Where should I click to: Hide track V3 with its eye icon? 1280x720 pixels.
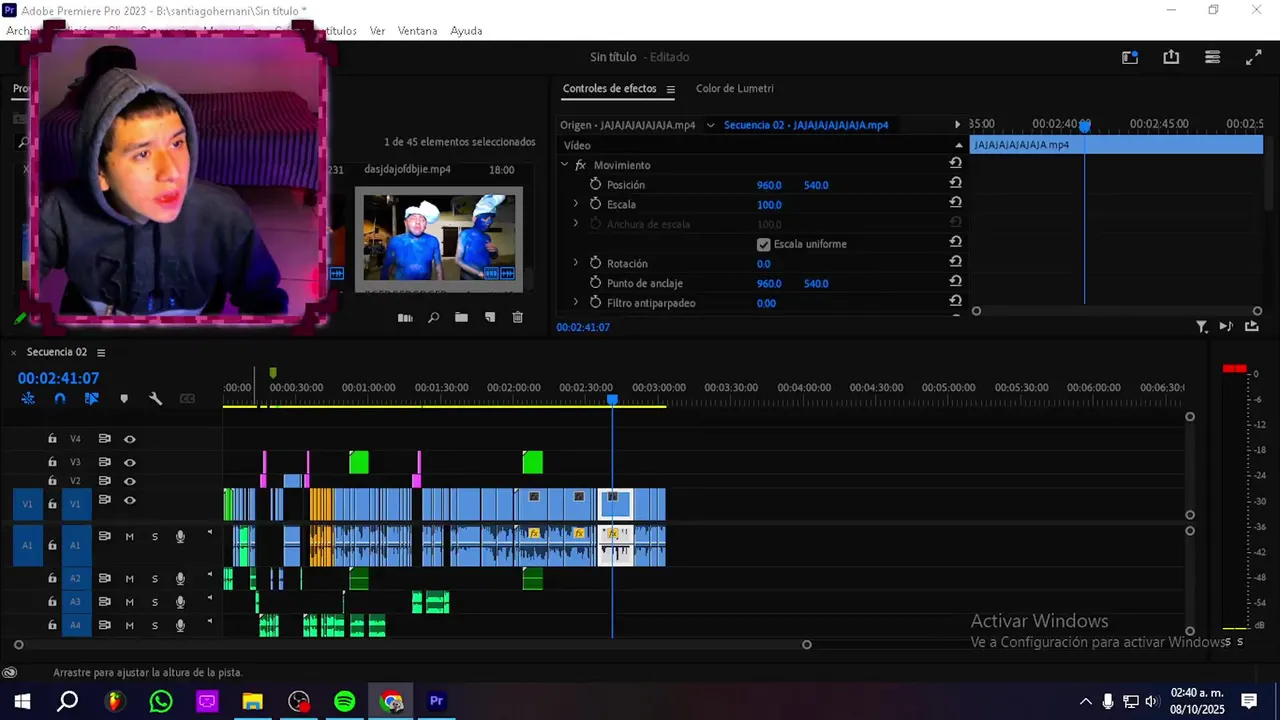(130, 462)
